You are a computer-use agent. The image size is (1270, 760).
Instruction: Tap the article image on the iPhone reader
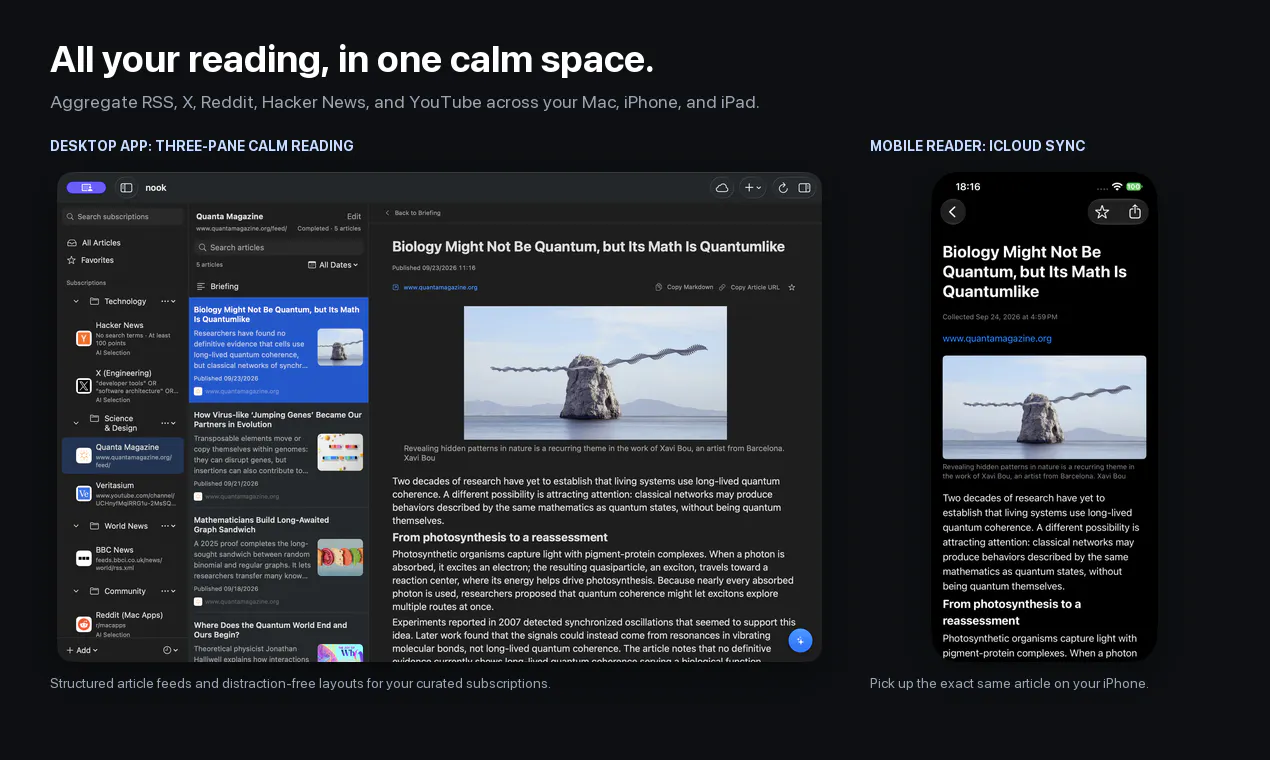coord(1044,407)
